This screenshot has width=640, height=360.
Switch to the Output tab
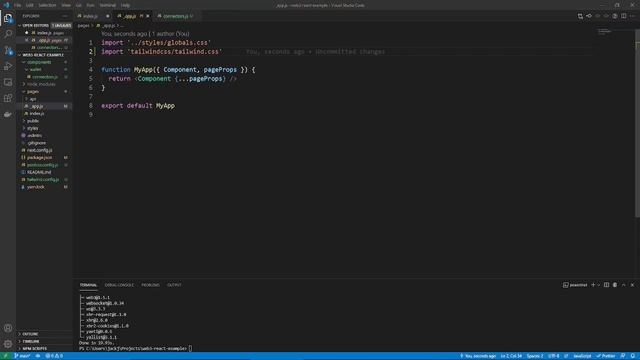click(174, 285)
